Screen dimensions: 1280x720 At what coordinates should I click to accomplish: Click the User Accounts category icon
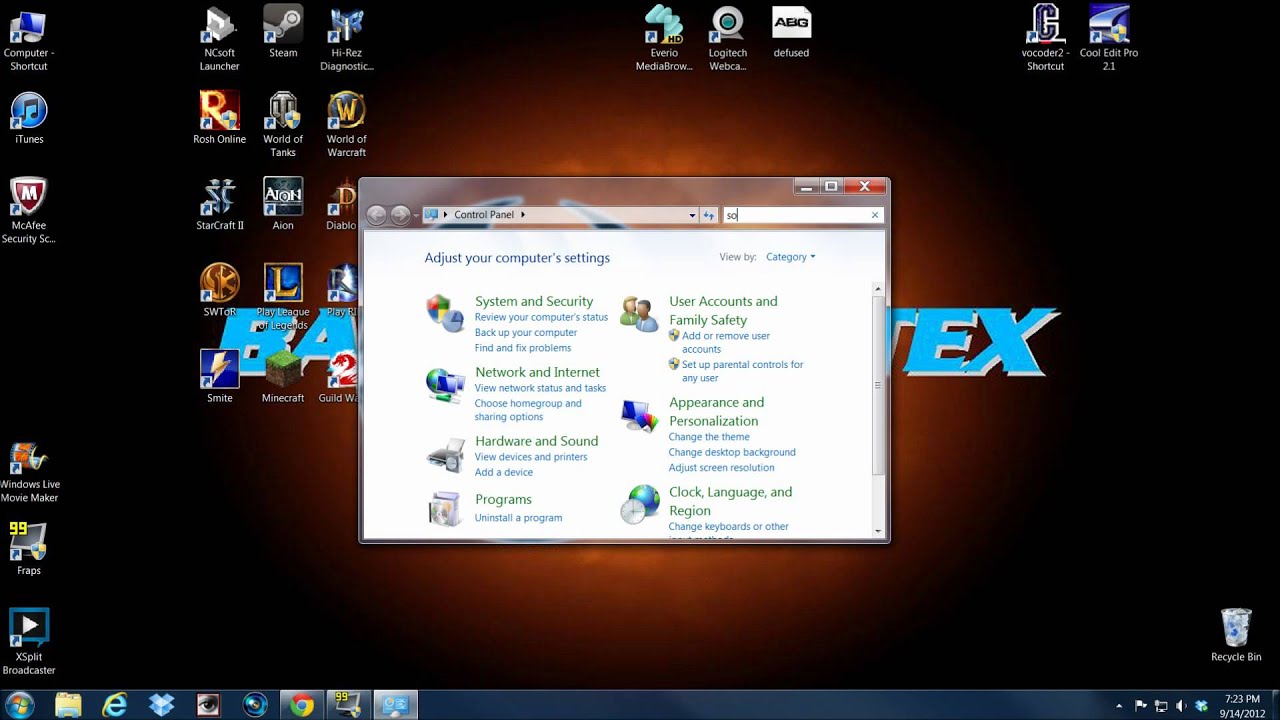(639, 313)
